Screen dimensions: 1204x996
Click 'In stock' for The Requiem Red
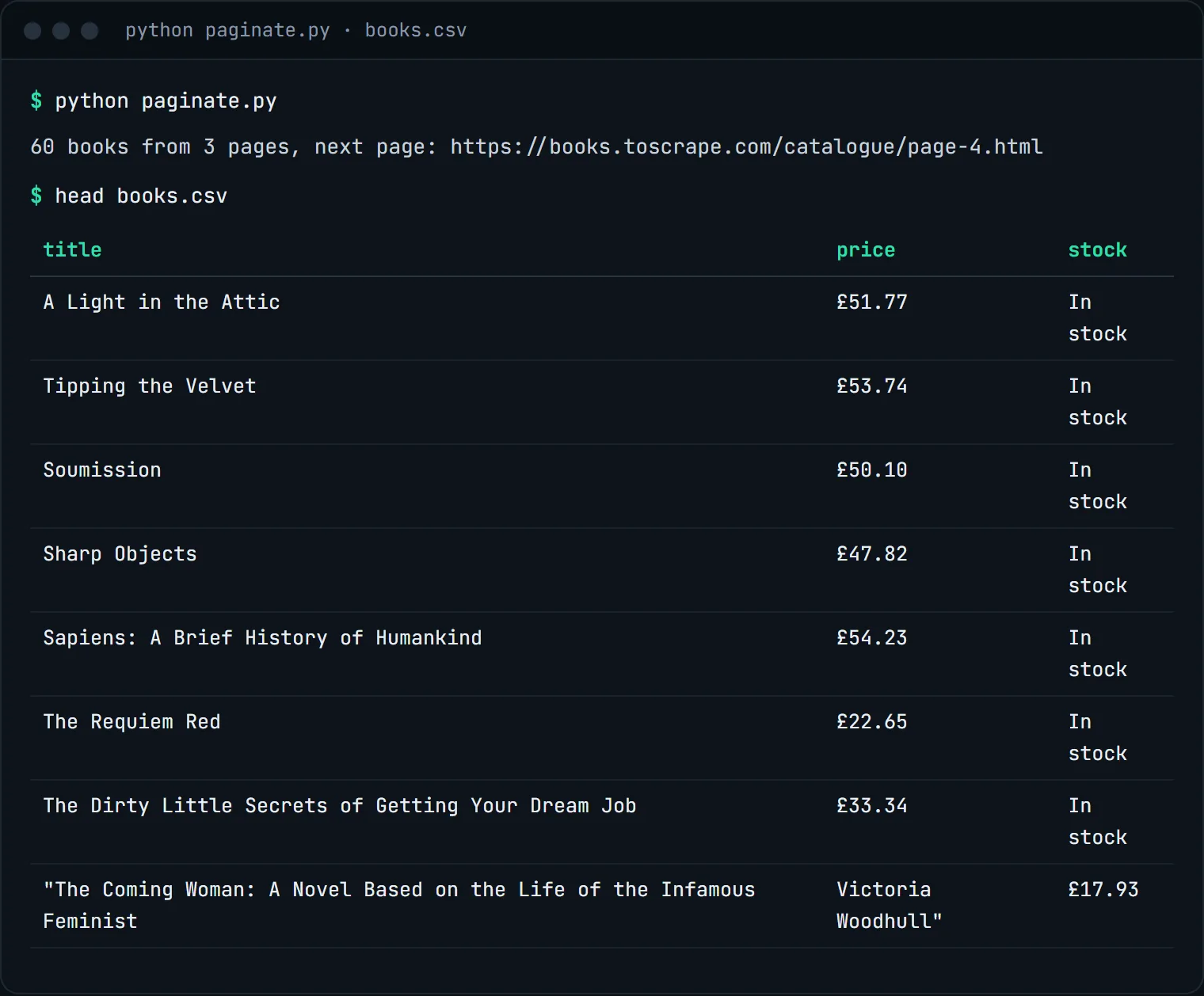click(x=1098, y=738)
